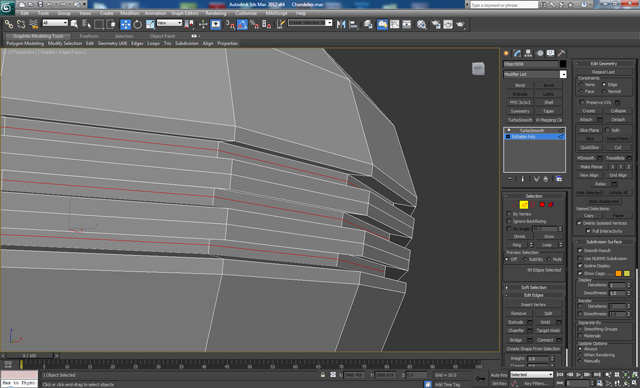Open the Selected key filter dropdown

pyautogui.click(x=531, y=375)
